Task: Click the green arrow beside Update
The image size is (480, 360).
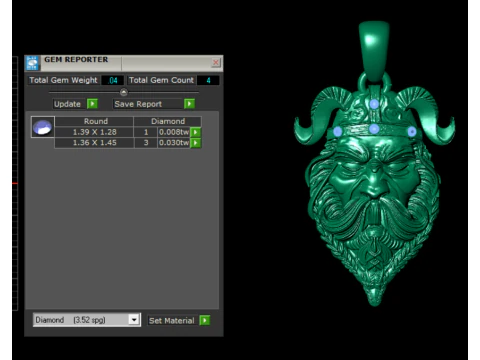Action: (92, 104)
